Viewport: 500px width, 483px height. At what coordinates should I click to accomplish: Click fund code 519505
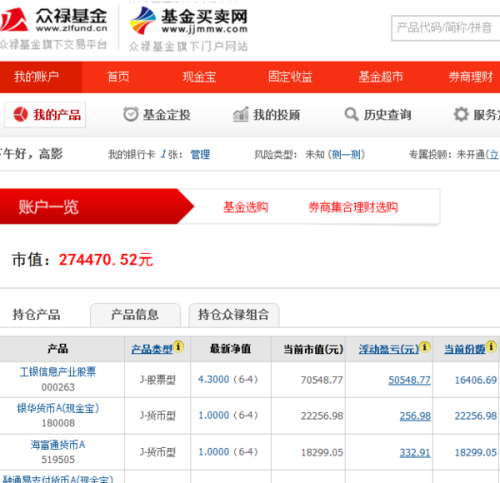click(x=58, y=460)
